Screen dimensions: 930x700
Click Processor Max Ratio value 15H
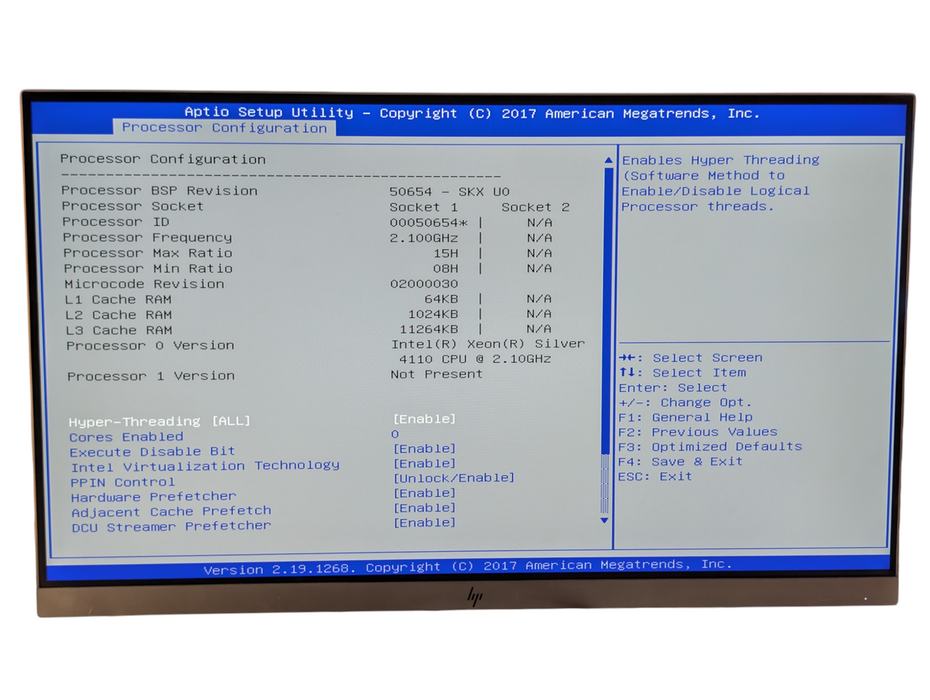(x=445, y=253)
